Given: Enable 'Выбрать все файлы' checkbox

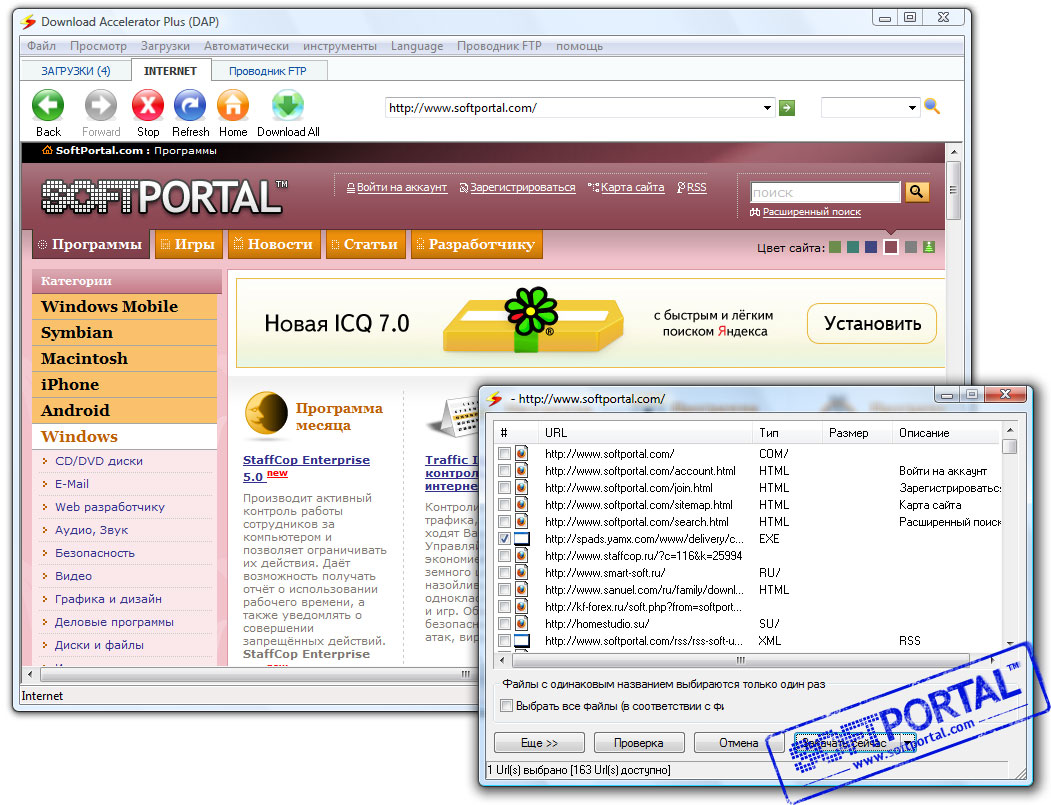Looking at the screenshot, I should [x=507, y=706].
